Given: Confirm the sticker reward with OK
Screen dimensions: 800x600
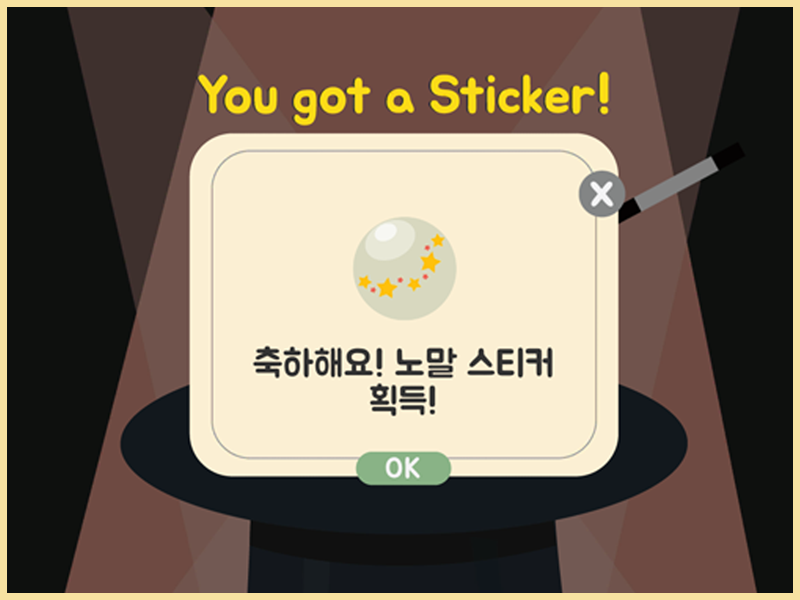Looking at the screenshot, I should (403, 468).
